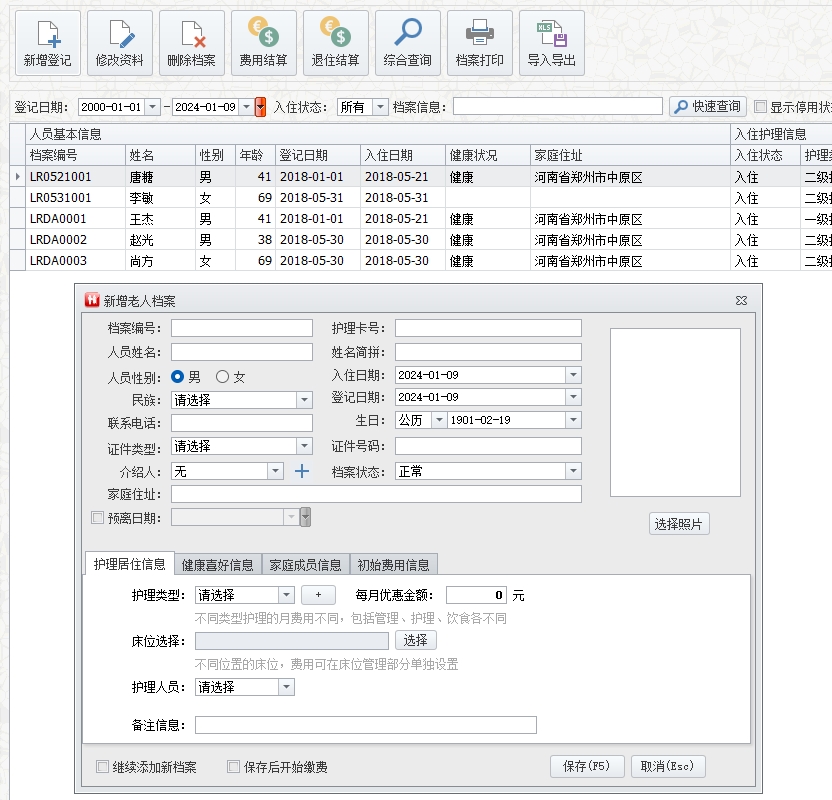This screenshot has width=832, height=800.
Task: Click the 档案打印 printer icon
Action: (x=479, y=43)
